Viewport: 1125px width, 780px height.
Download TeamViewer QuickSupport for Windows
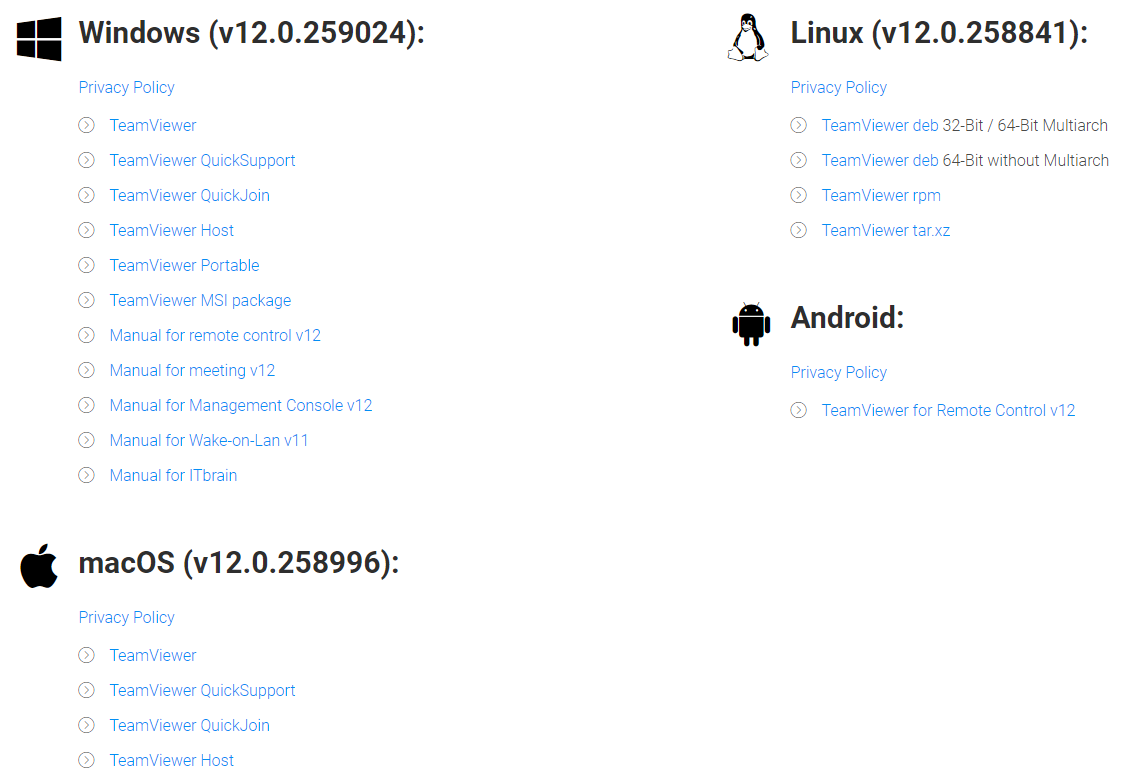(x=202, y=160)
